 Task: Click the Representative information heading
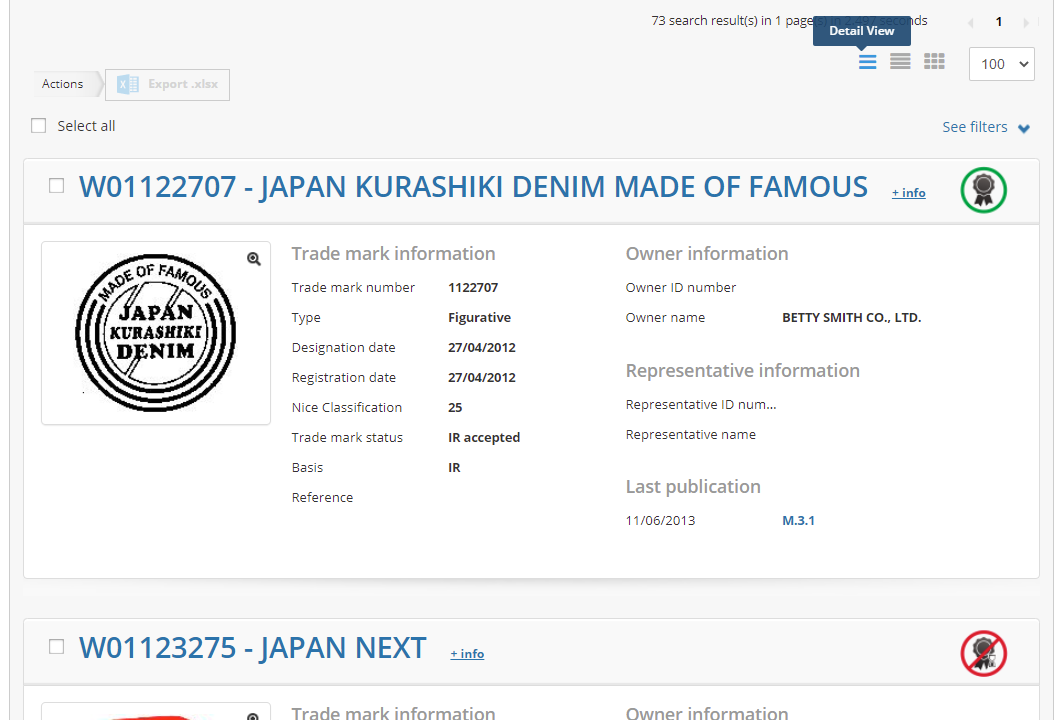coord(742,371)
